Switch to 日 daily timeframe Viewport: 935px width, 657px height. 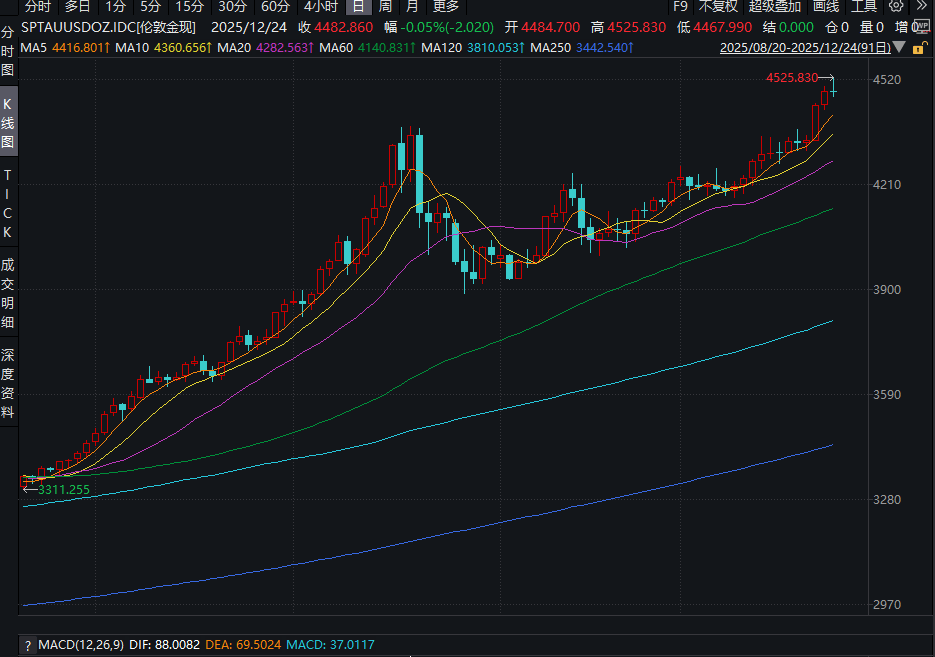(x=357, y=6)
